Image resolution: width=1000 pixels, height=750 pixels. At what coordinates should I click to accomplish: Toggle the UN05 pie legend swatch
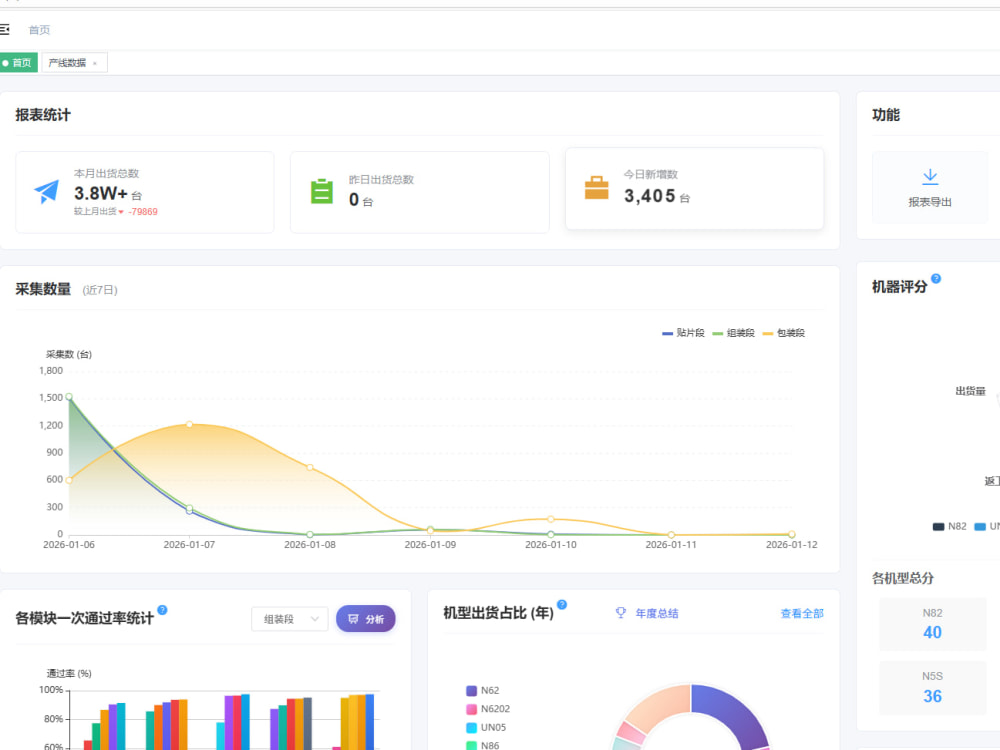coord(471,728)
